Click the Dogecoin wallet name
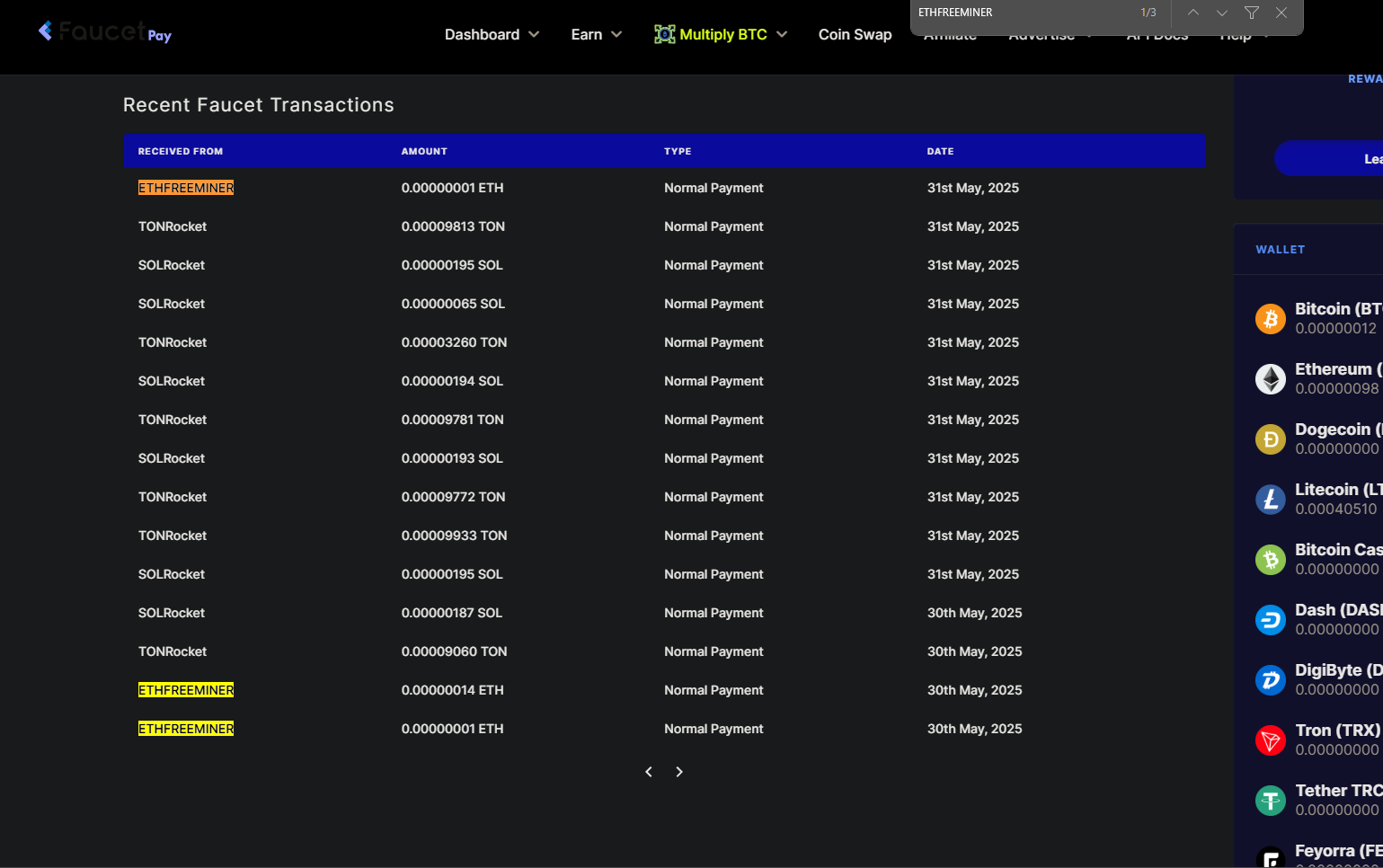The height and width of the screenshot is (868, 1383). (x=1338, y=430)
